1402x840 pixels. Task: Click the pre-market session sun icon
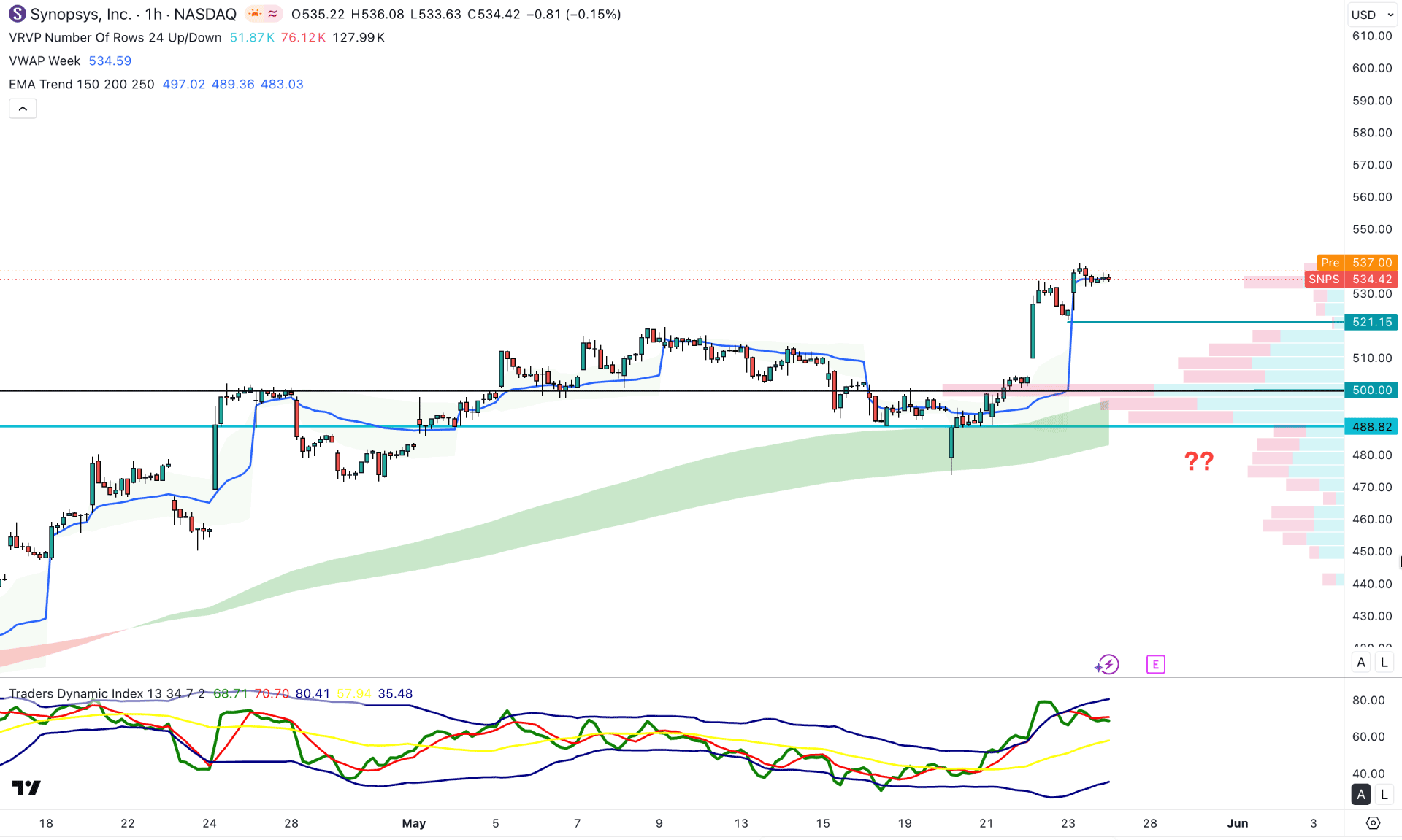[254, 14]
